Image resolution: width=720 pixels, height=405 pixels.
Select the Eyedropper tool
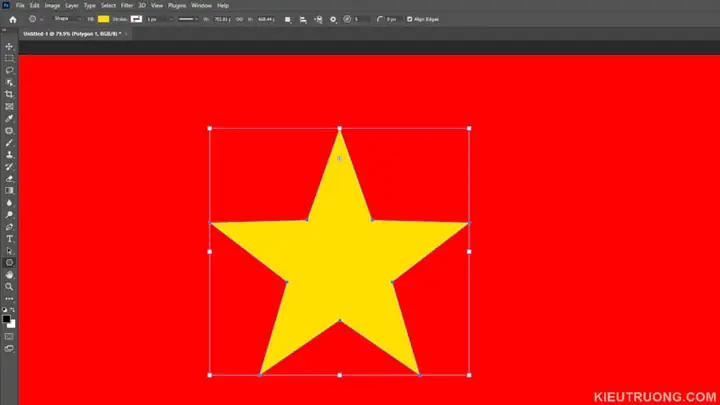[9, 118]
